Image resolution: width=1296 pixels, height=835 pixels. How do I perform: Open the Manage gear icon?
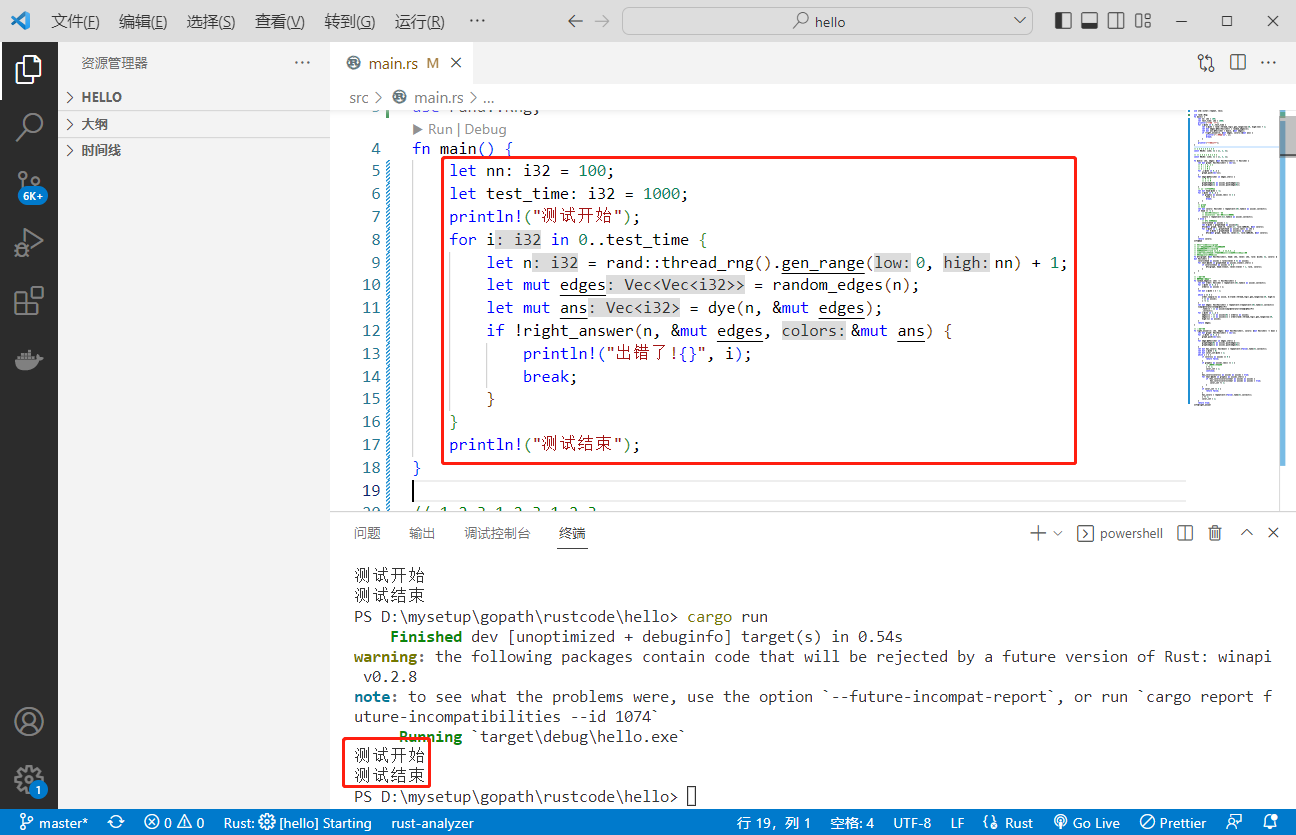[29, 779]
